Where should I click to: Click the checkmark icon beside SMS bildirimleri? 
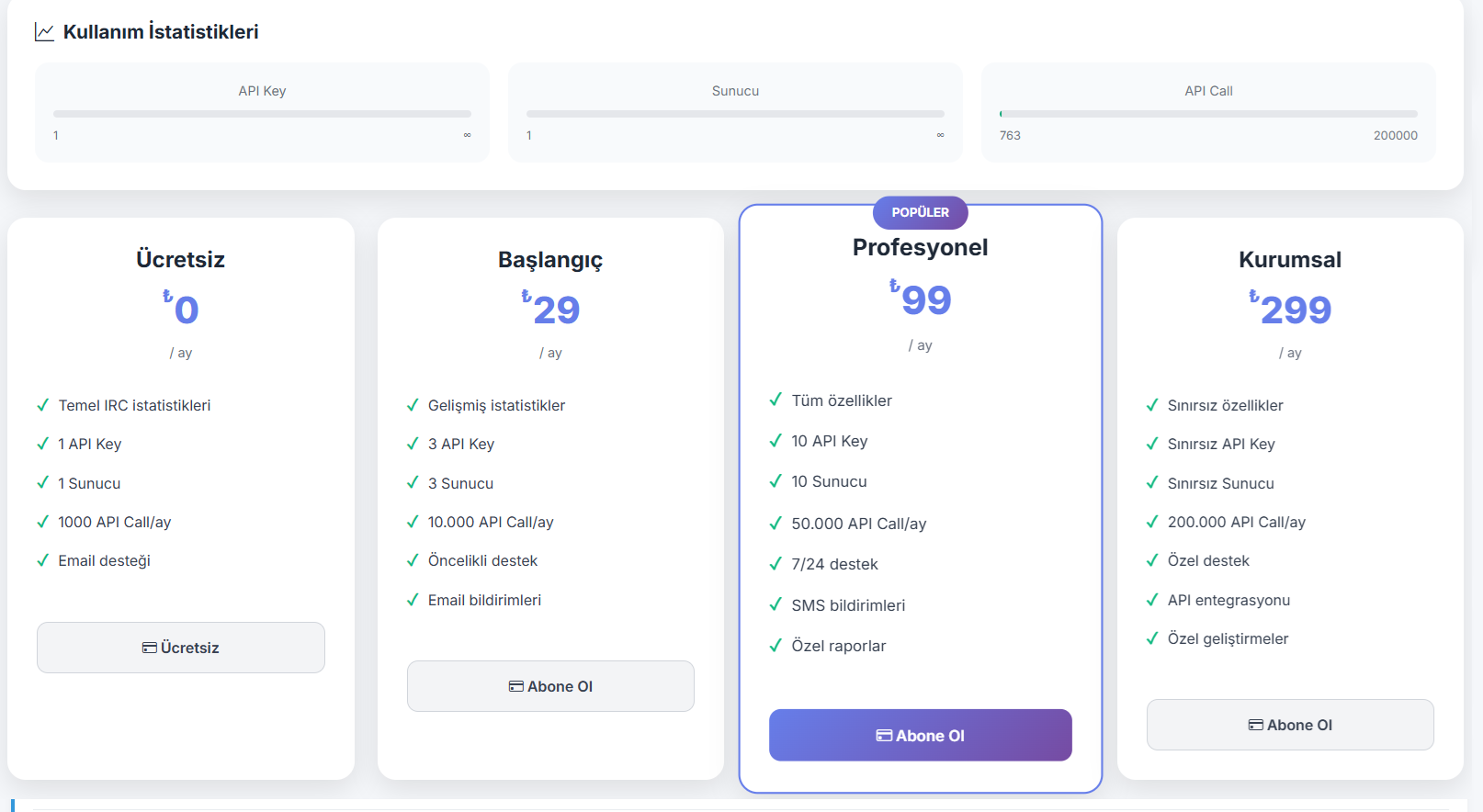(x=775, y=604)
